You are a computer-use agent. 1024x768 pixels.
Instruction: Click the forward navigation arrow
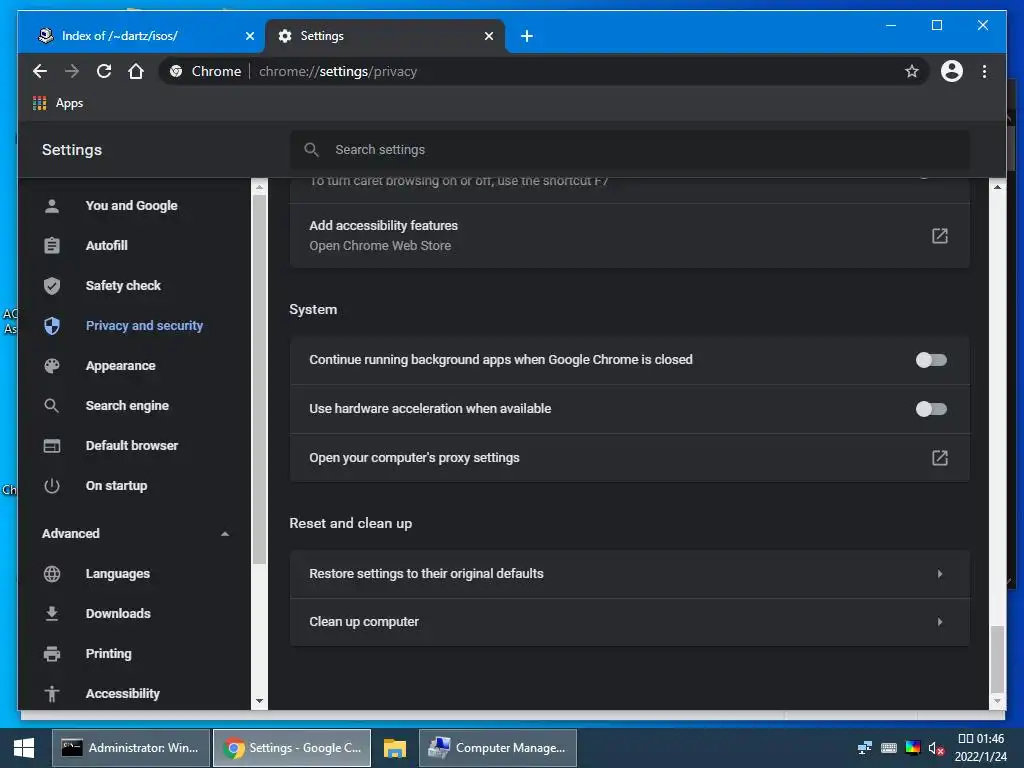72,71
